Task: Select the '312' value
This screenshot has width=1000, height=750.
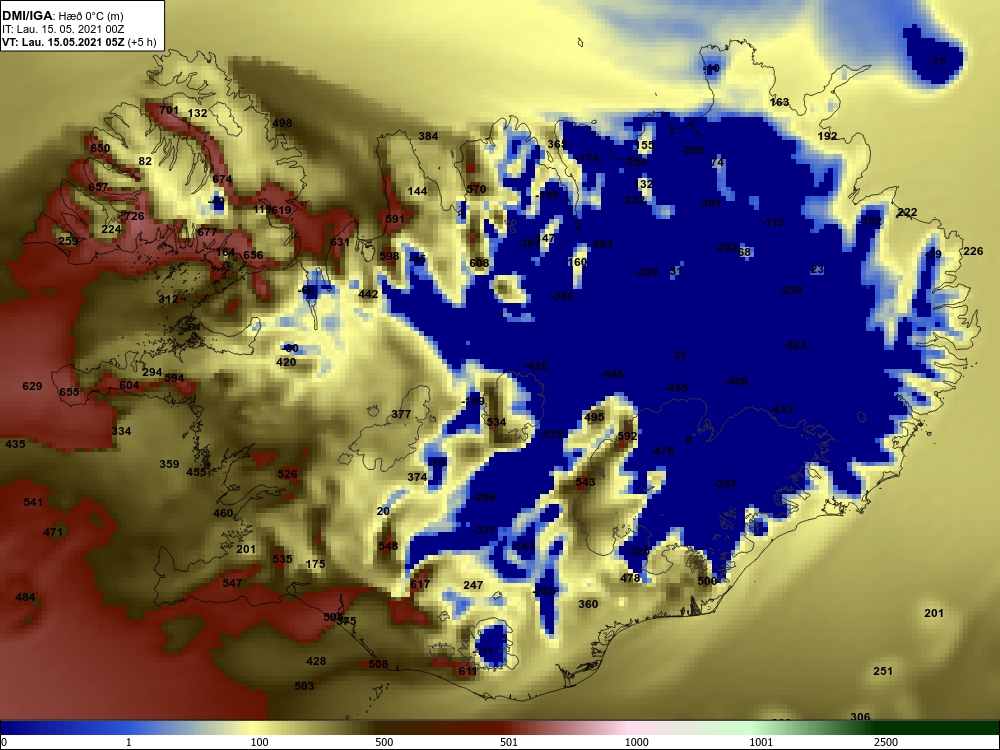Action: point(168,299)
